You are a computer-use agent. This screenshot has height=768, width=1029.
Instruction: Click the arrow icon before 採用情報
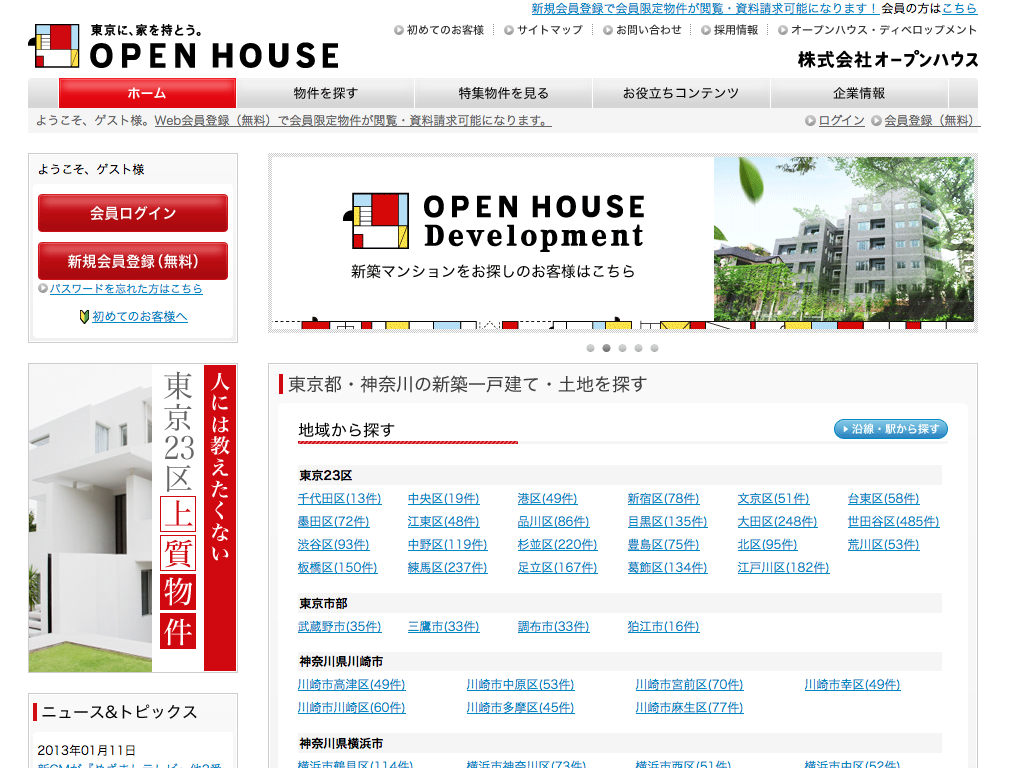coord(706,30)
